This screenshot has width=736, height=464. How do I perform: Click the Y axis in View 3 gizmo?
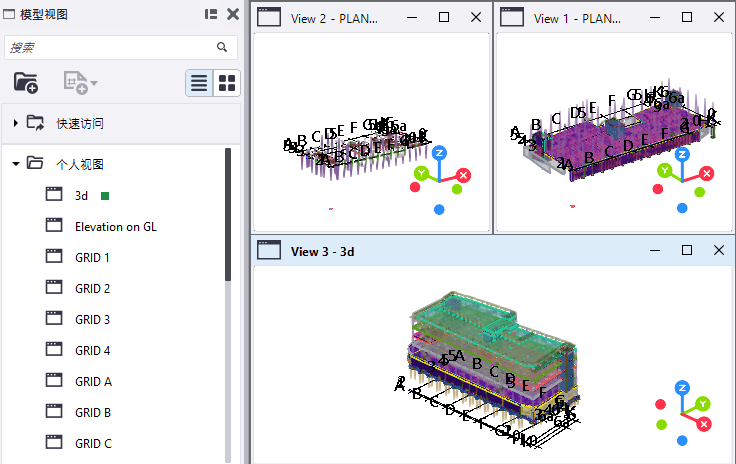(x=703, y=403)
